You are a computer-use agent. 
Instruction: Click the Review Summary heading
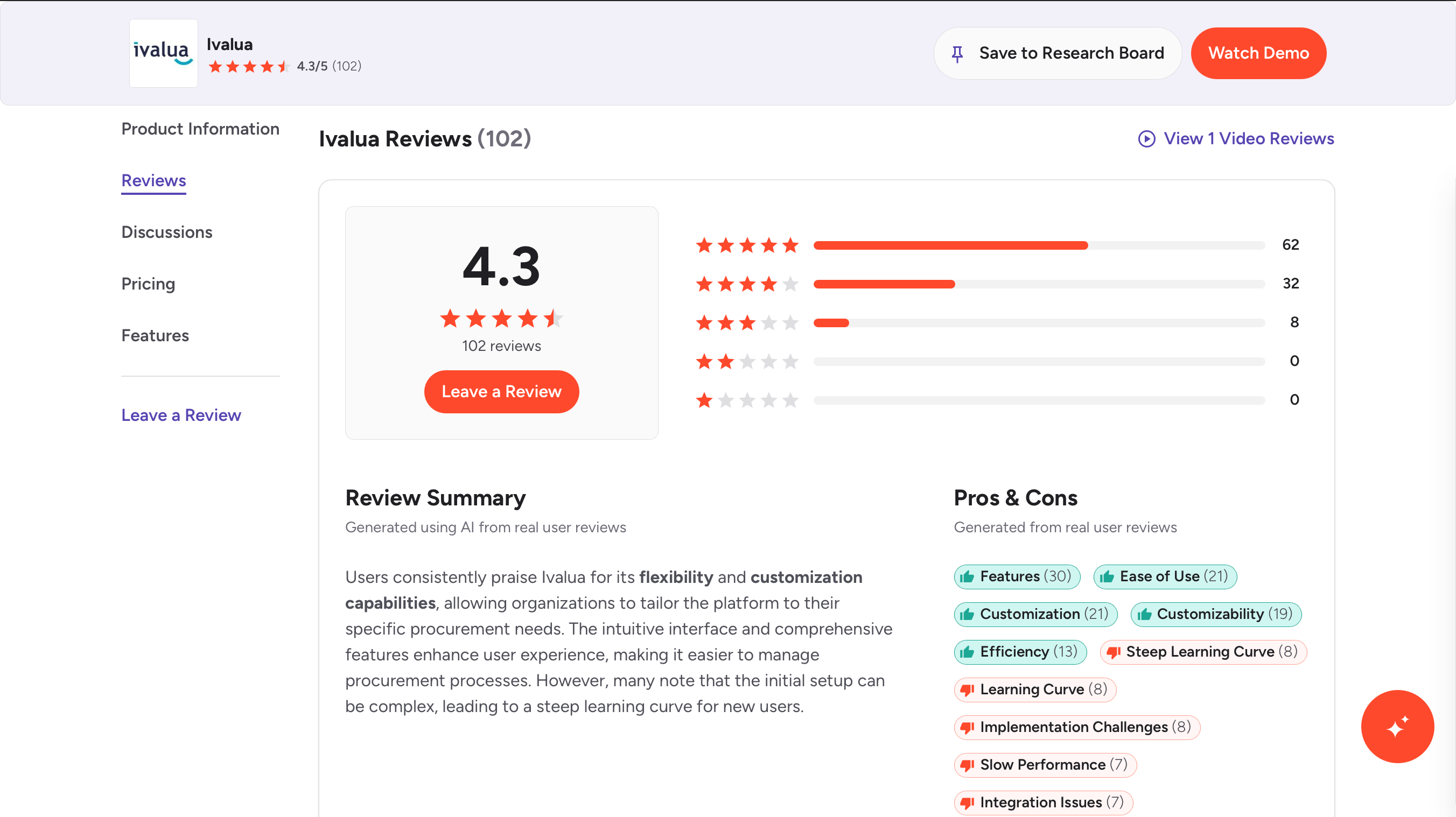point(435,498)
